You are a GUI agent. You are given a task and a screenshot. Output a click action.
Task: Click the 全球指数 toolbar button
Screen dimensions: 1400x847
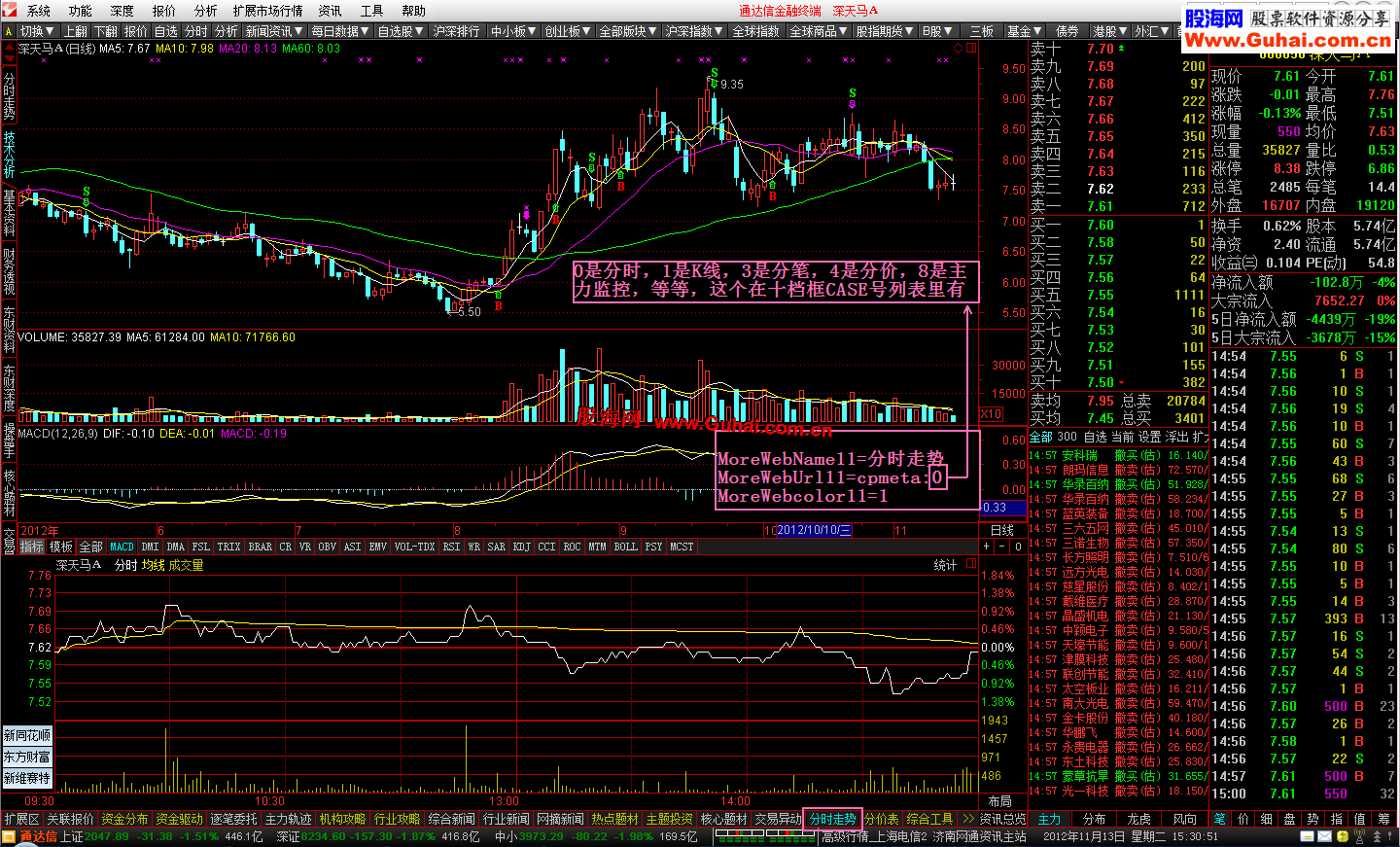pyautogui.click(x=755, y=31)
